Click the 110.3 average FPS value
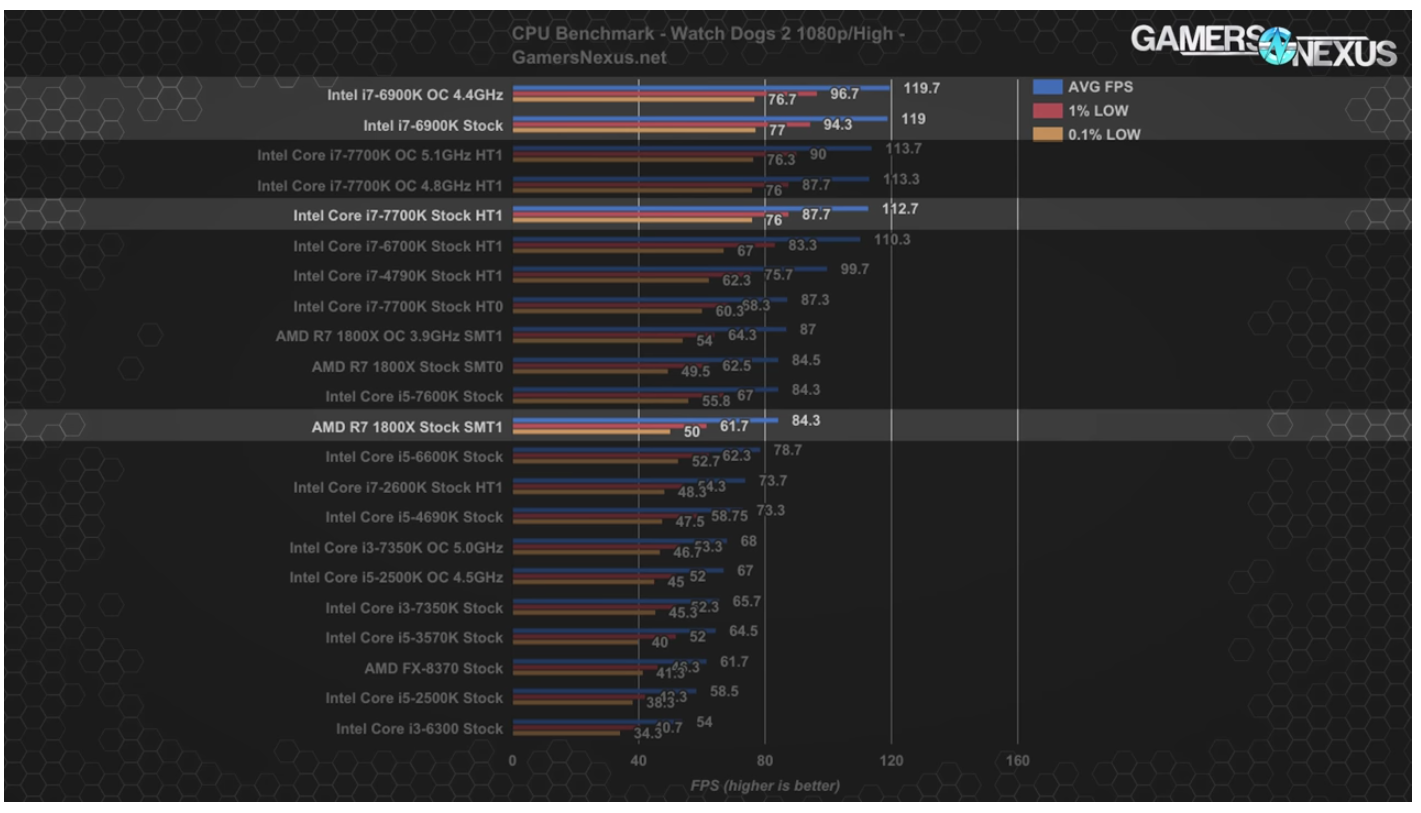Viewport: 1421px width, 813px height. pos(892,239)
